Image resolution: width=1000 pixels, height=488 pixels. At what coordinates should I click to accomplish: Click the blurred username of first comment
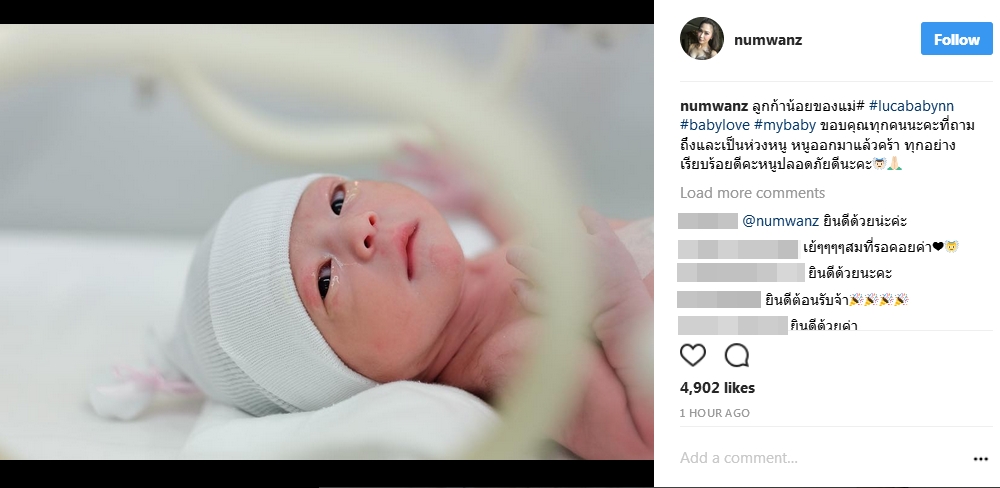708,221
